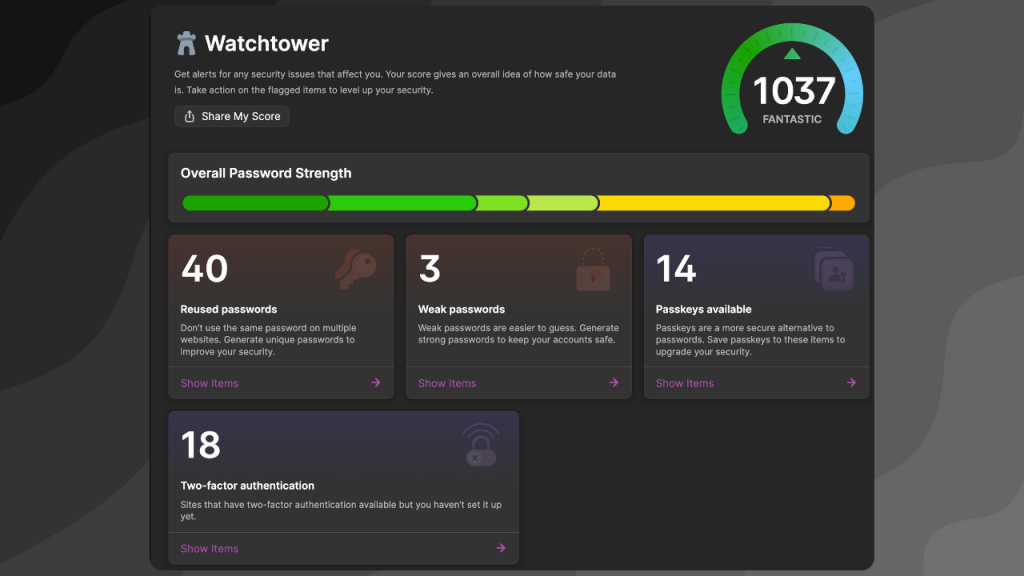1024x576 pixels.
Task: Click the passkey icon on Passkeys available card
Action: pyautogui.click(x=832, y=270)
